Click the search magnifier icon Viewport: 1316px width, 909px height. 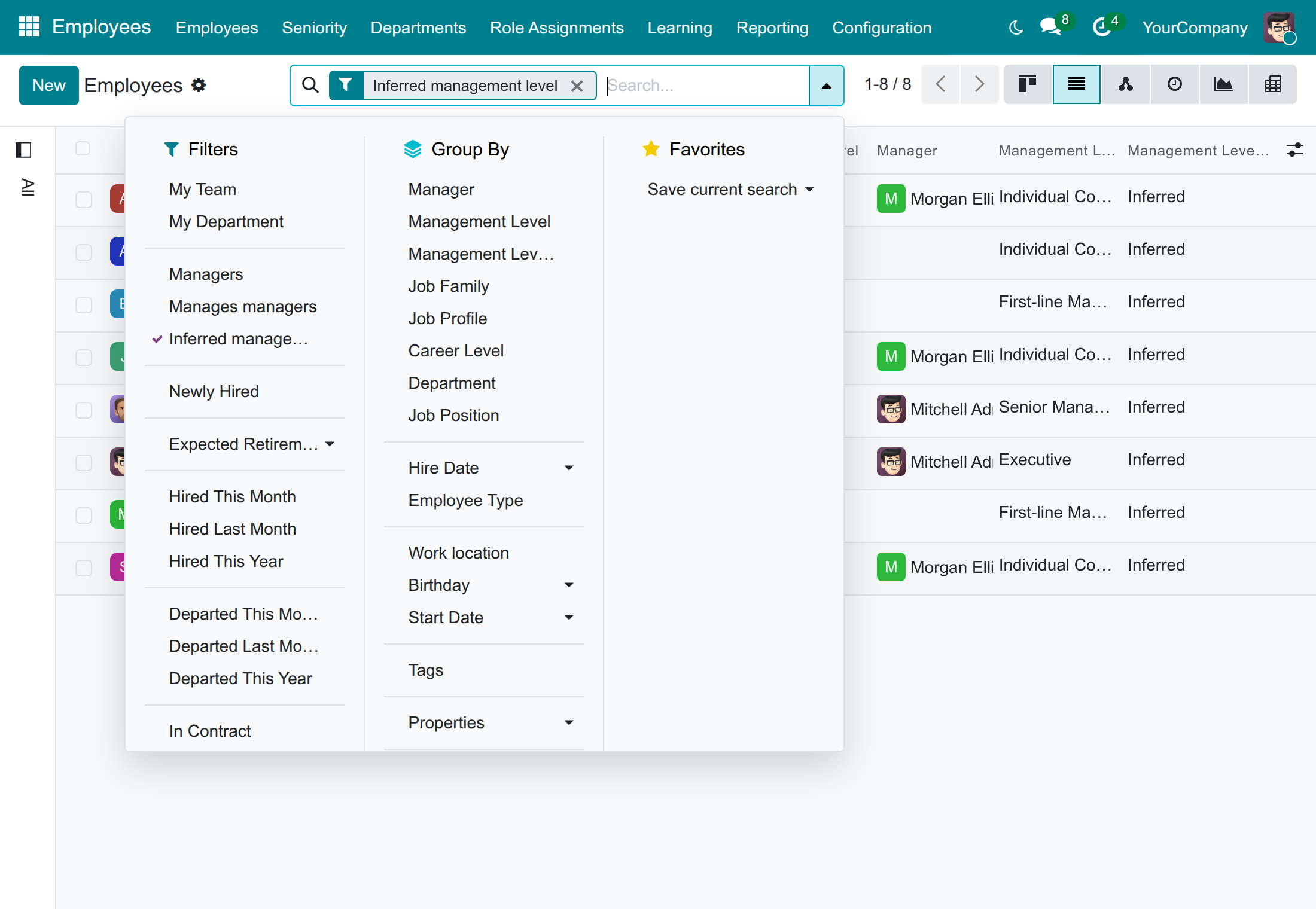tap(310, 86)
